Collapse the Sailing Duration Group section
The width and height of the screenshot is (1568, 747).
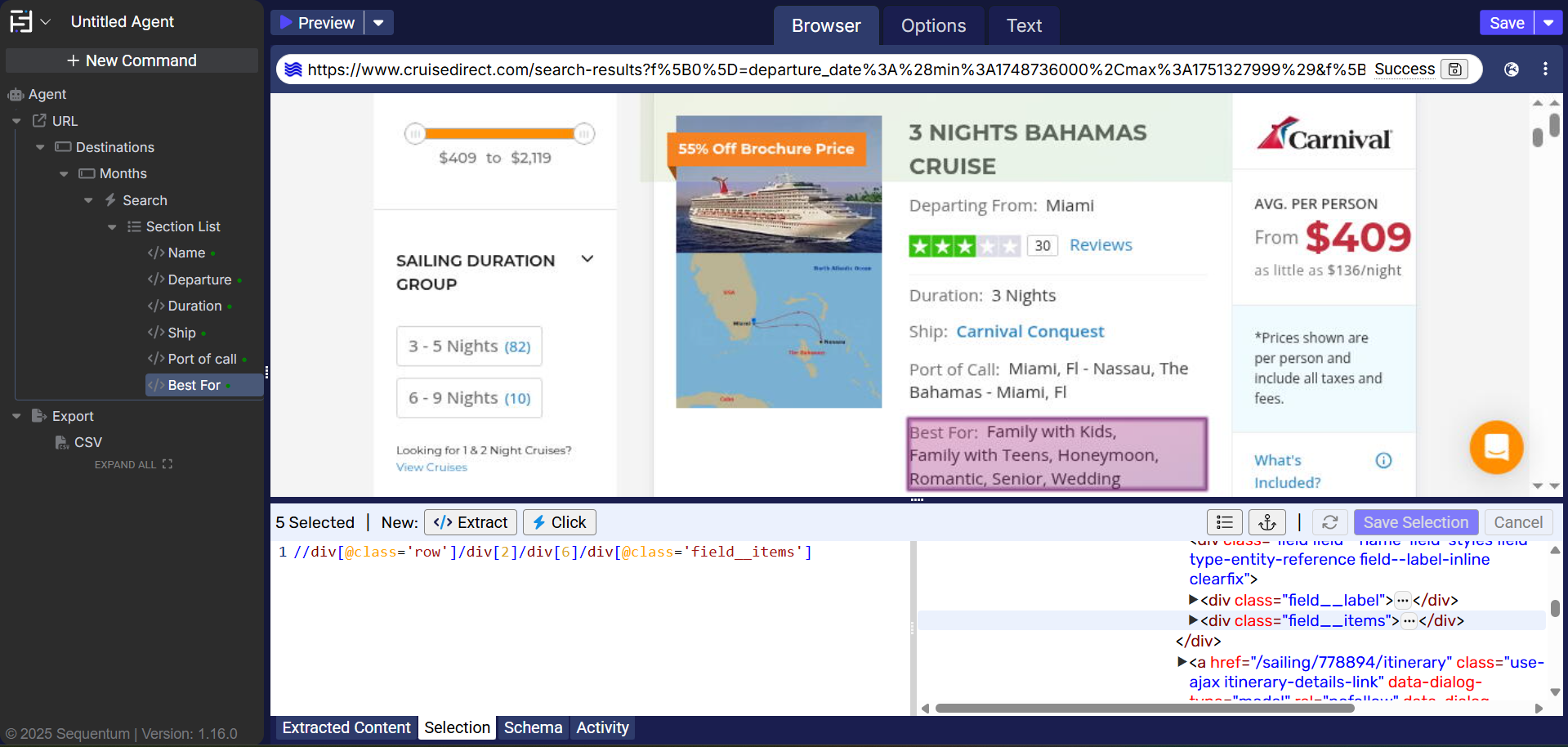click(587, 260)
